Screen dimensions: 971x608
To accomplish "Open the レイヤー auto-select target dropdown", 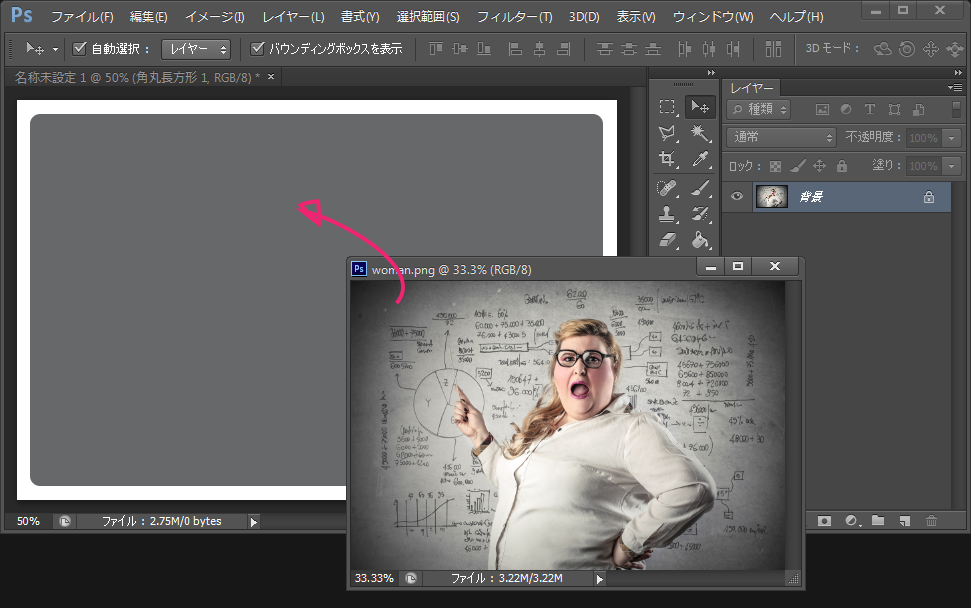I will coord(196,49).
